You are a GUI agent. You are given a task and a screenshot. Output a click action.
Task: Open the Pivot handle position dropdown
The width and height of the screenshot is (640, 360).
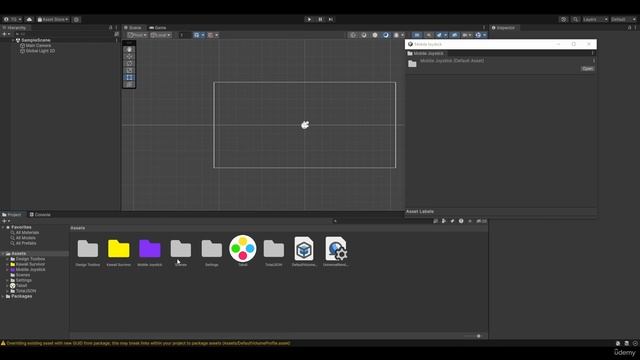pyautogui.click(x=137, y=35)
